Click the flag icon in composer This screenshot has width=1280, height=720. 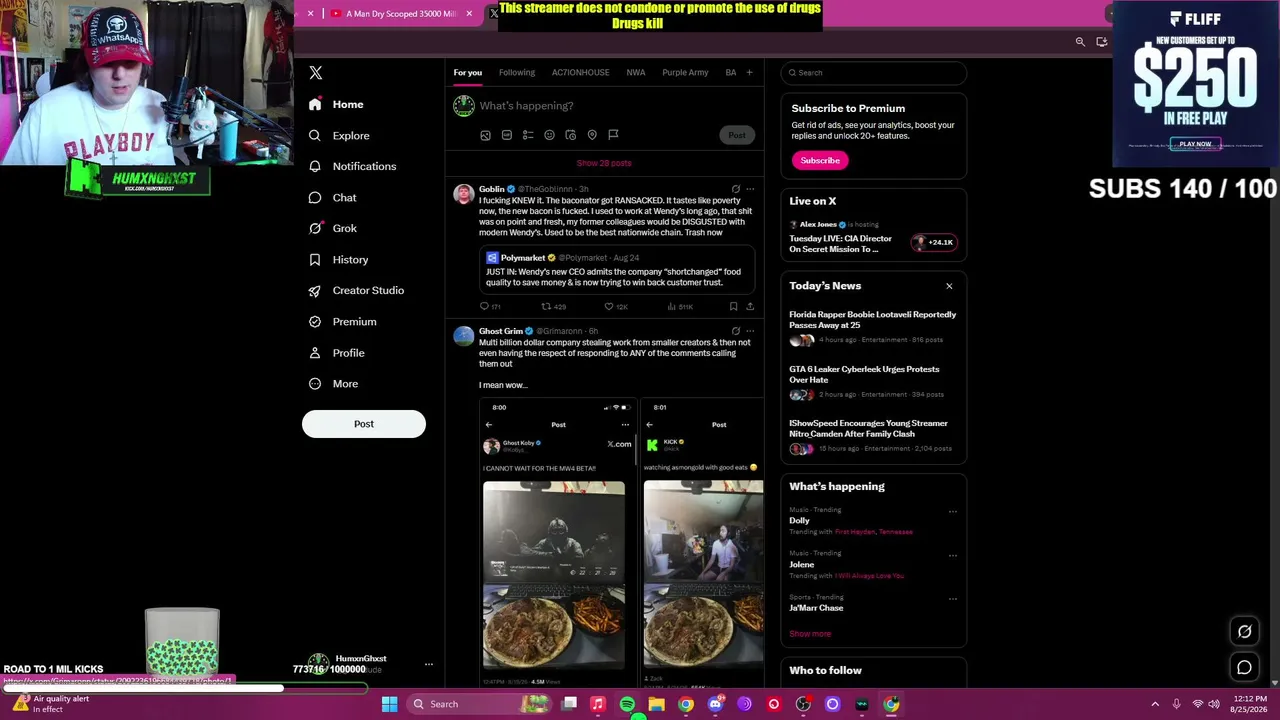pyautogui.click(x=613, y=135)
